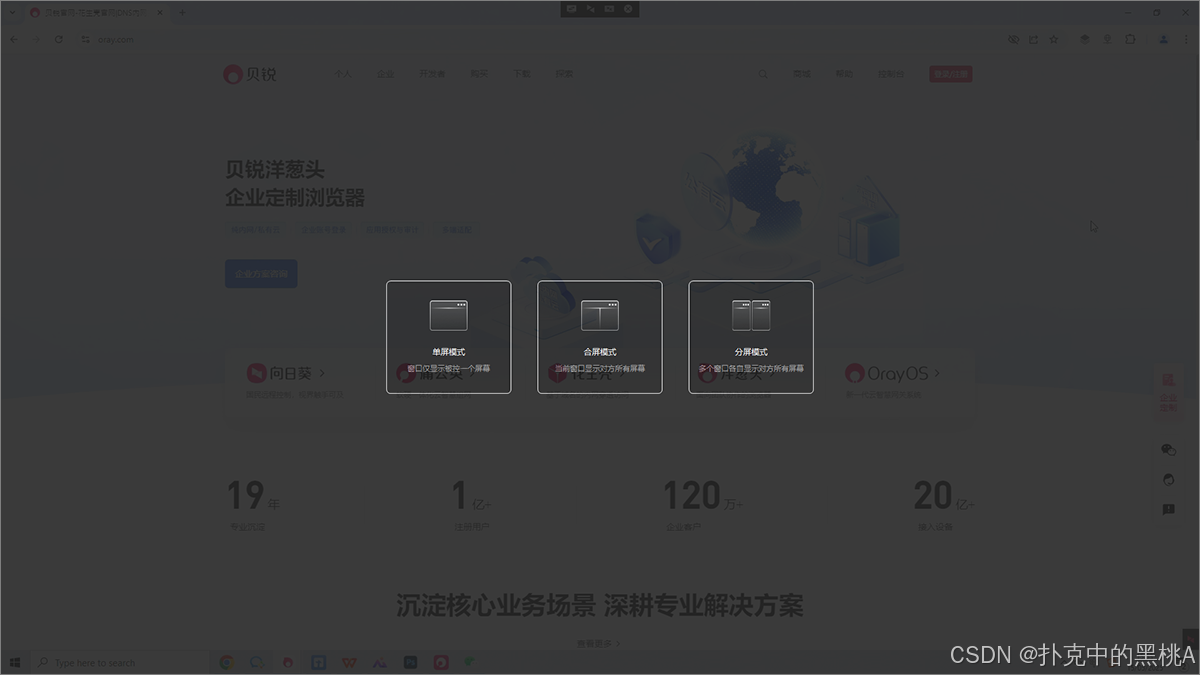Click the red 登录/注册 button
The width and height of the screenshot is (1200, 675).
point(950,74)
